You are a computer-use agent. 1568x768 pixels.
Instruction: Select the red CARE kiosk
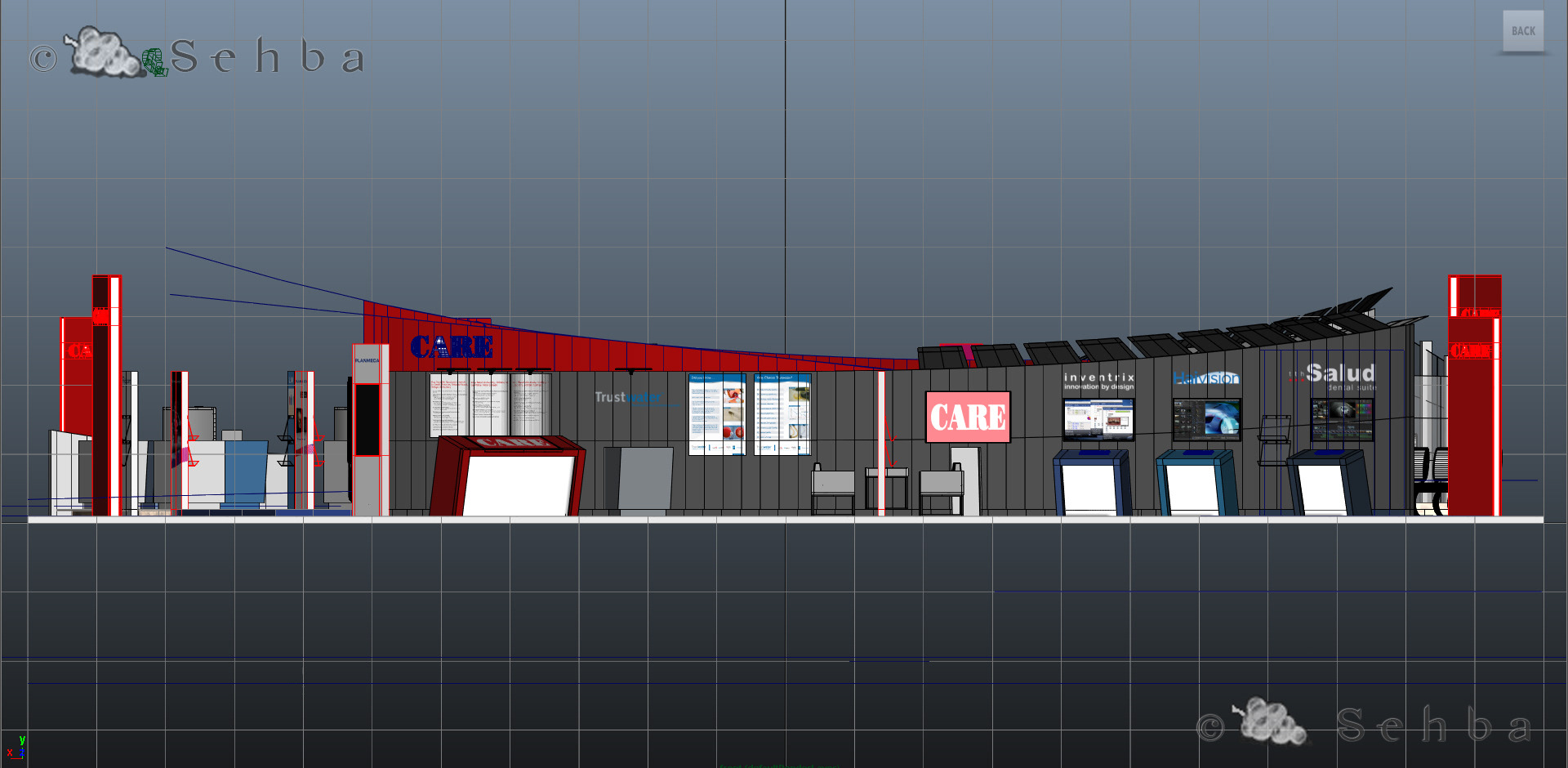[507, 476]
